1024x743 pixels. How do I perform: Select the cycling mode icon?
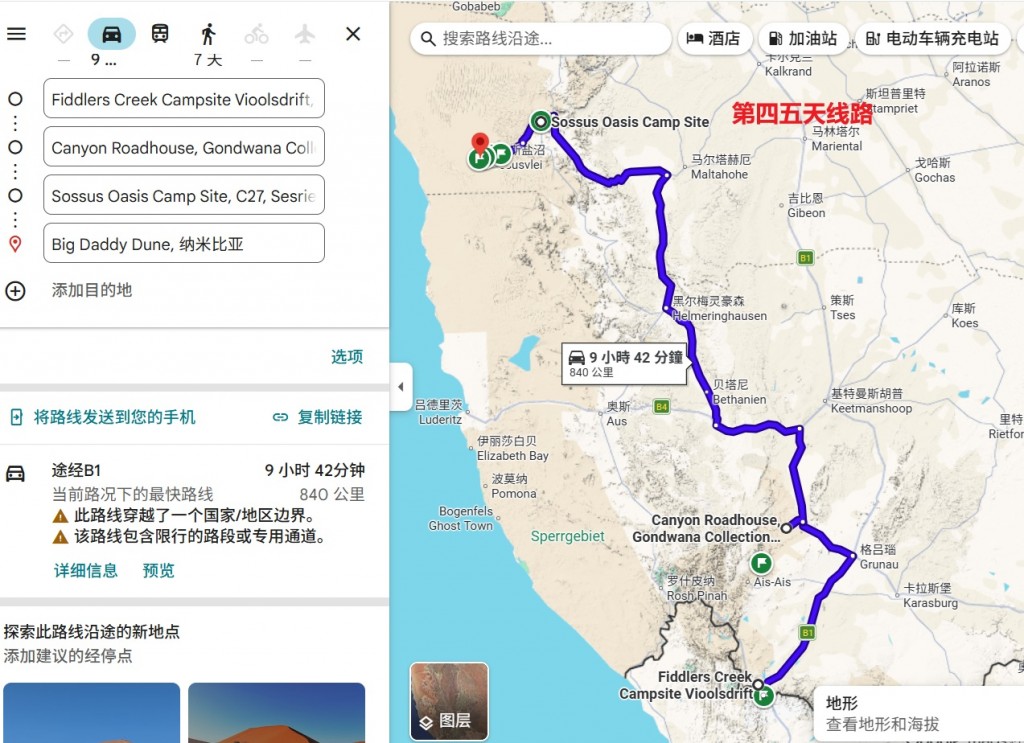[x=257, y=34]
